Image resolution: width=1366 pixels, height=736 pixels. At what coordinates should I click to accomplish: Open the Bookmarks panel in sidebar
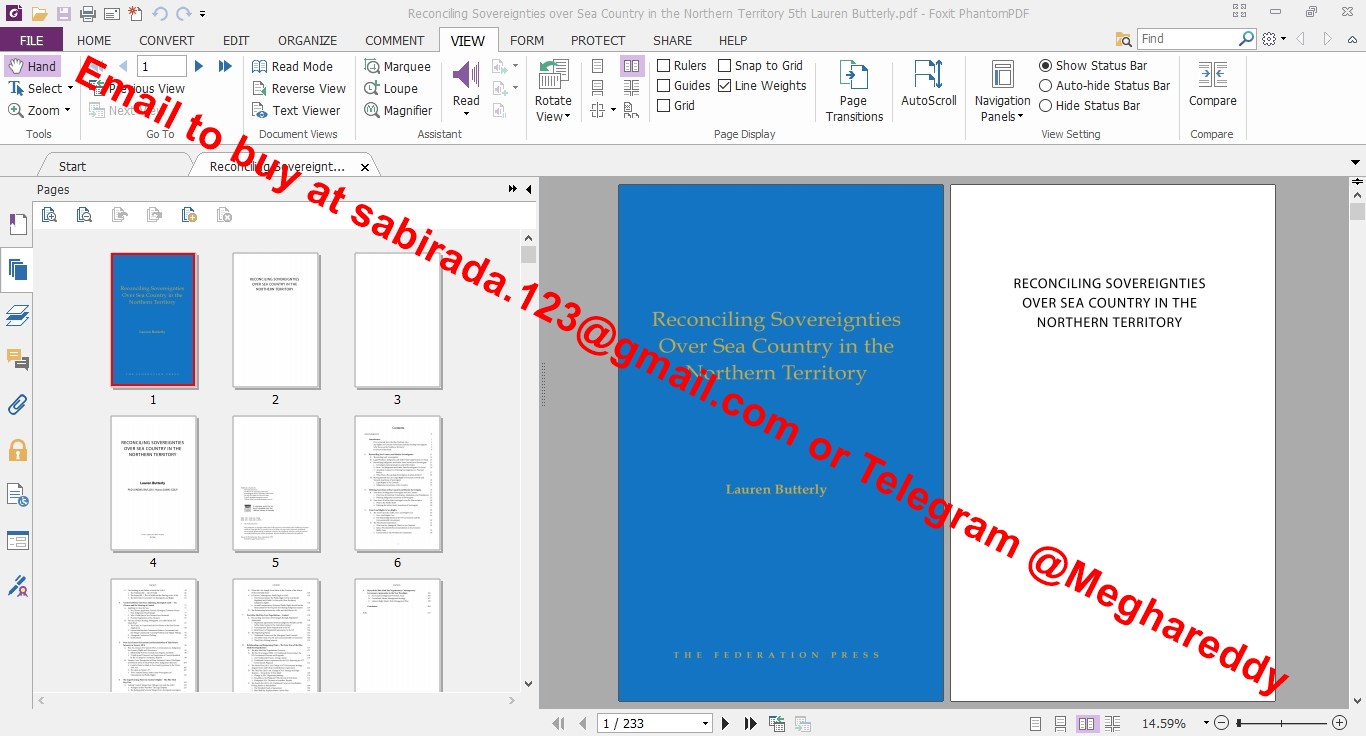tap(17, 224)
